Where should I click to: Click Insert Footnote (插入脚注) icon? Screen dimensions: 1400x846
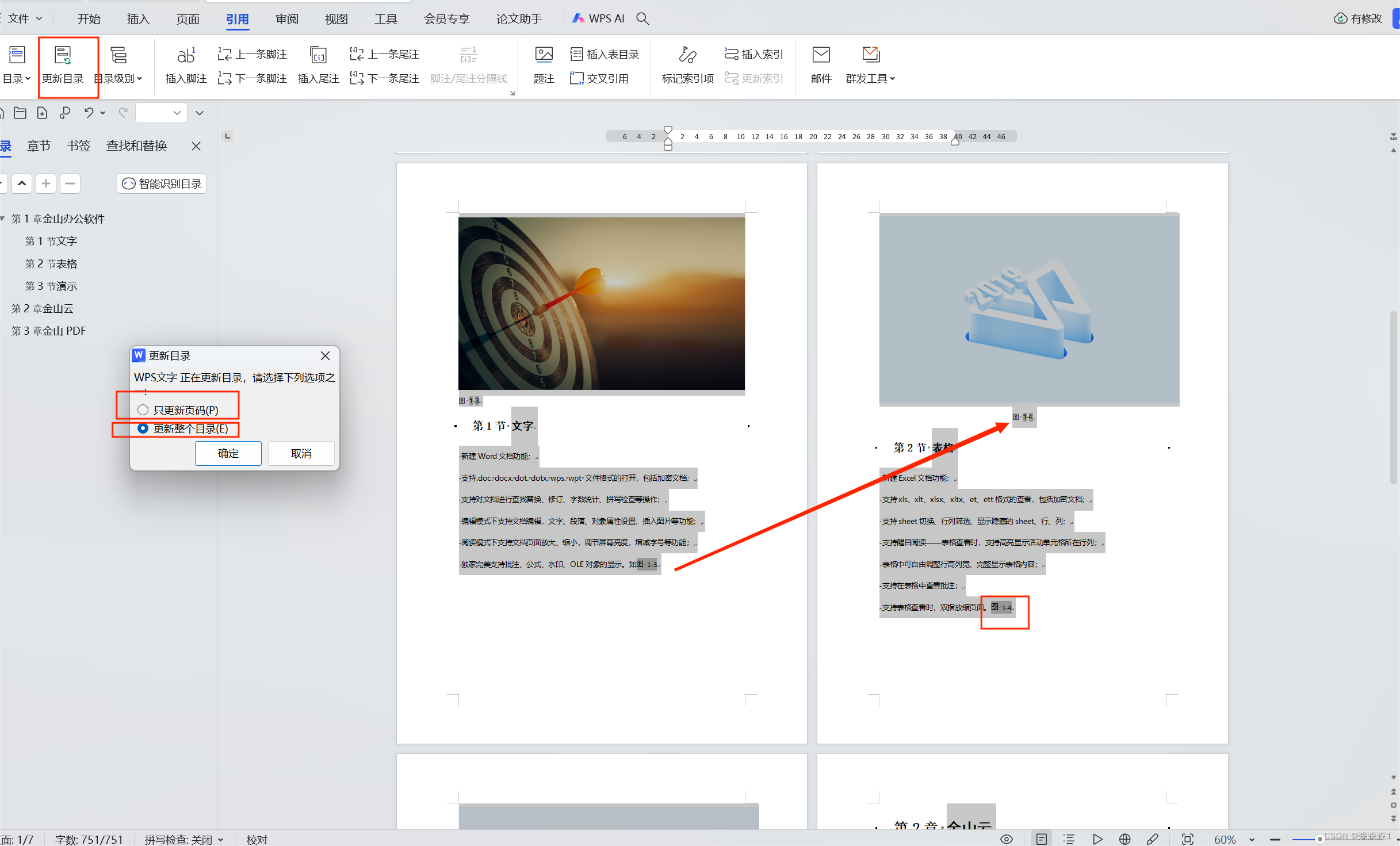[x=186, y=55]
